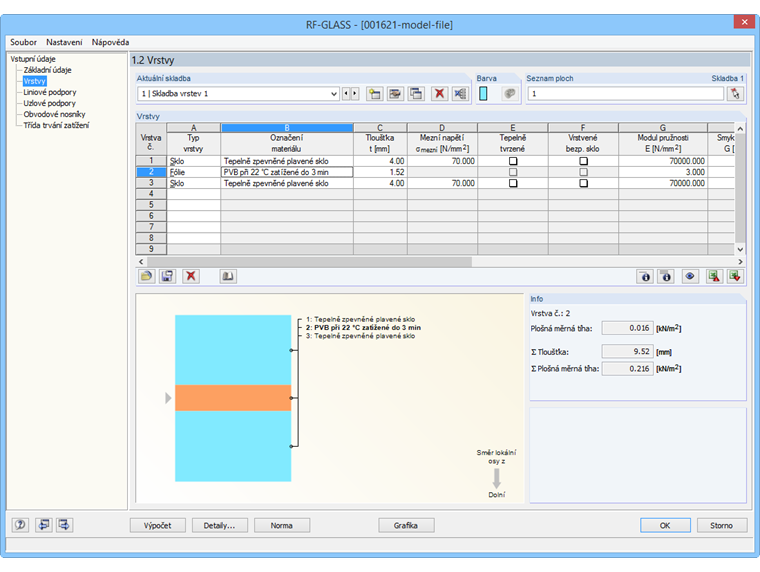The height and width of the screenshot is (572, 760).
Task: Open the Soubor menu
Action: point(23,42)
